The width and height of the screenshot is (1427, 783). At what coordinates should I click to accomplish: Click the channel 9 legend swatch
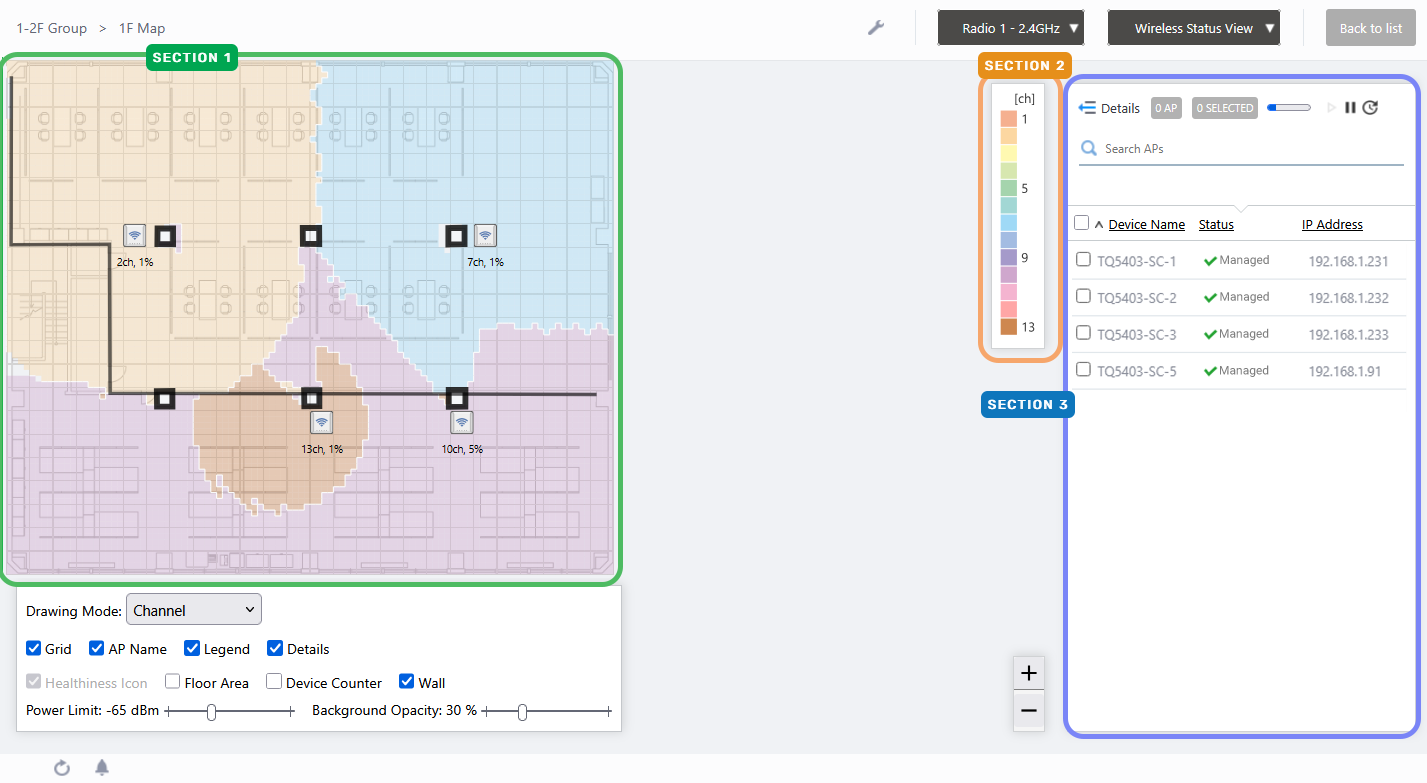point(1009,258)
